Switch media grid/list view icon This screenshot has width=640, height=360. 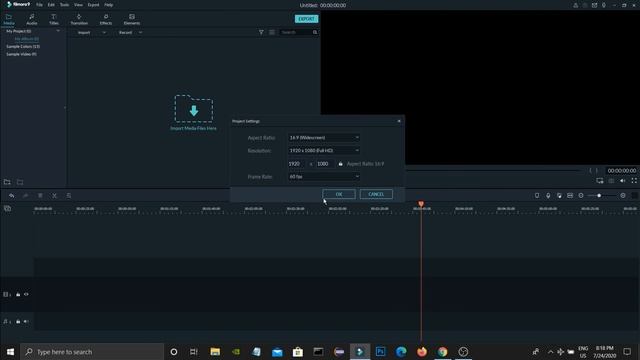(x=272, y=32)
